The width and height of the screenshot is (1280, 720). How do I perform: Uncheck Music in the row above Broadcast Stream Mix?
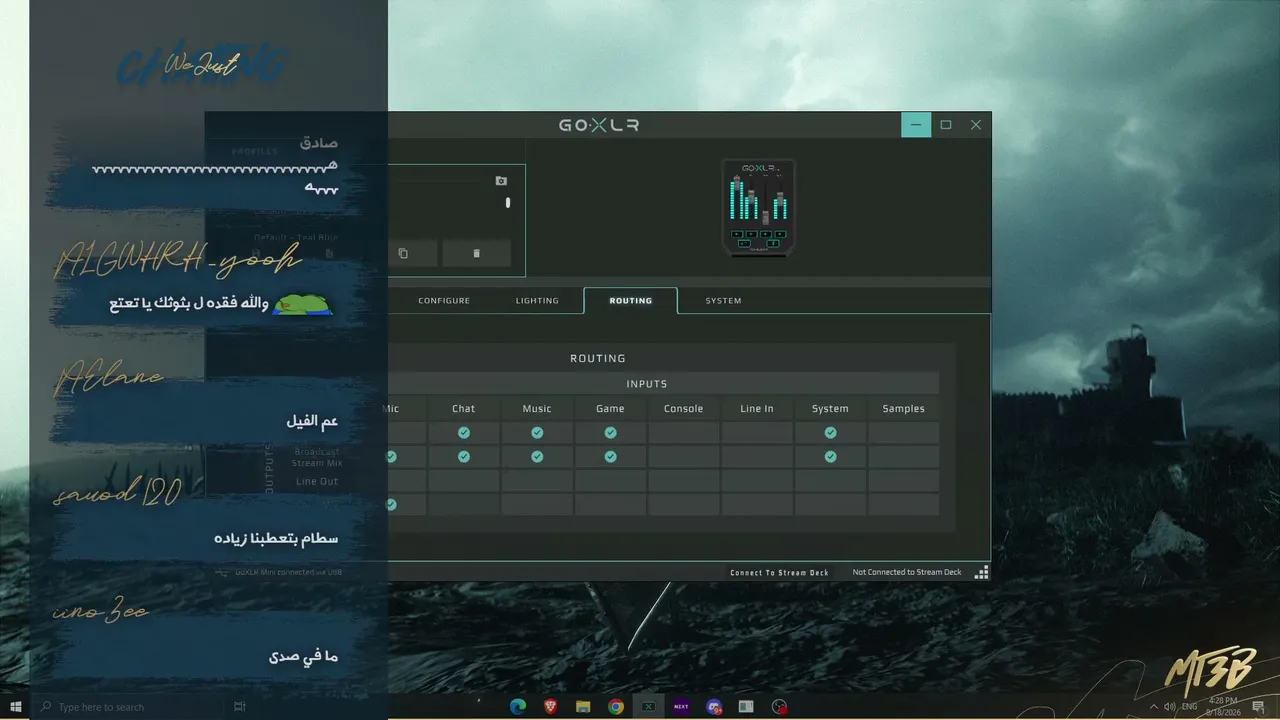537,433
